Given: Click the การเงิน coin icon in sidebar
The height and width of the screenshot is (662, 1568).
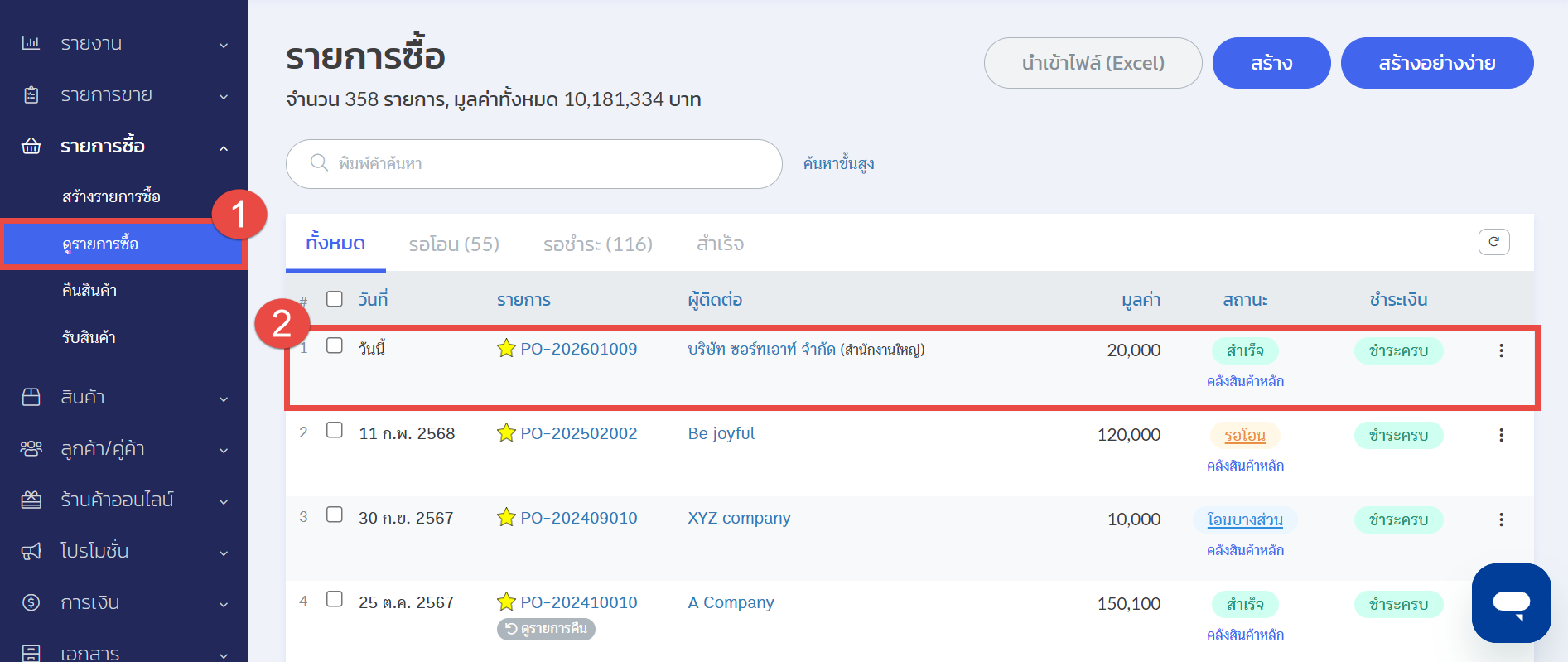Looking at the screenshot, I should [x=31, y=602].
